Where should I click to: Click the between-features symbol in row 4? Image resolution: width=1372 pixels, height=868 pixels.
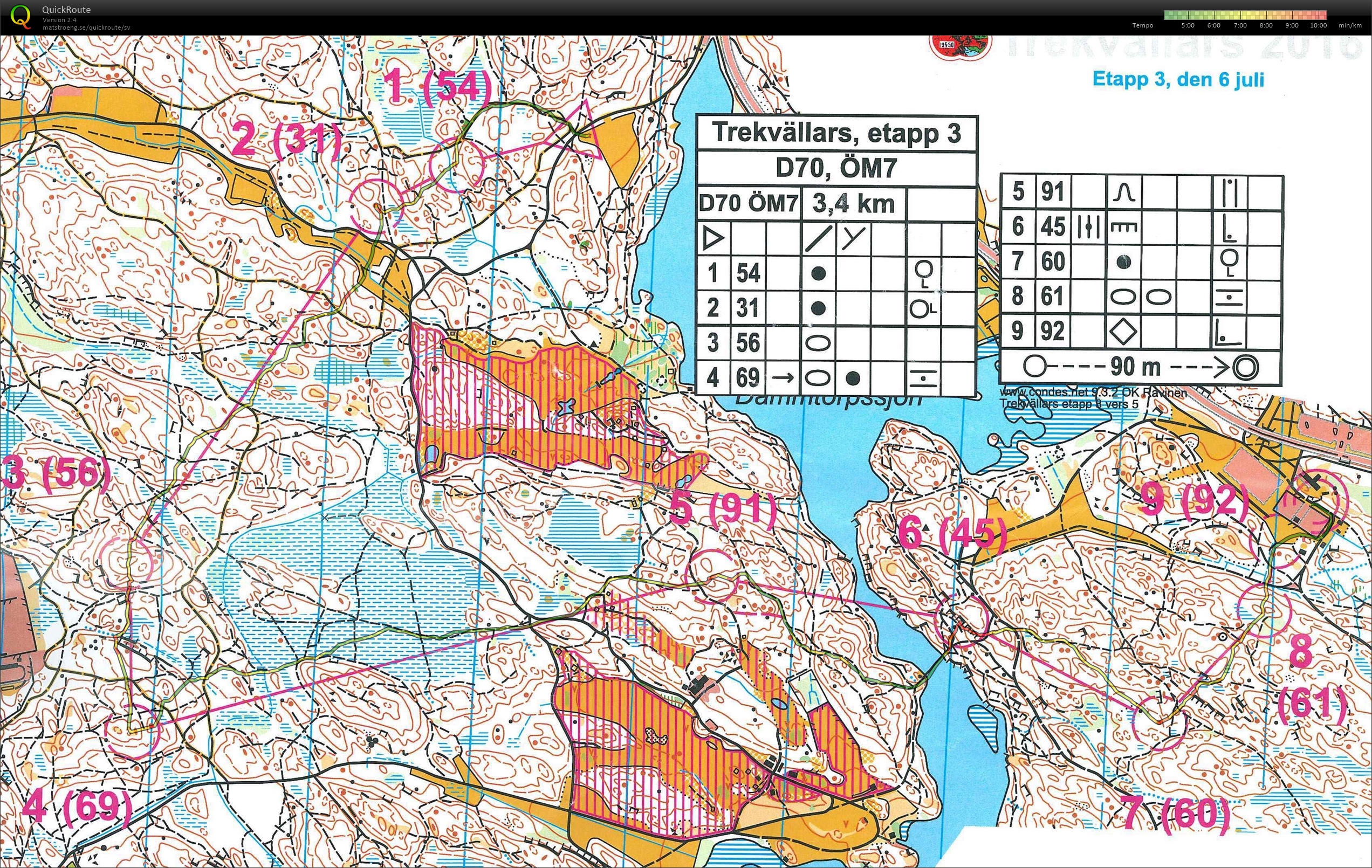pyautogui.click(x=923, y=377)
